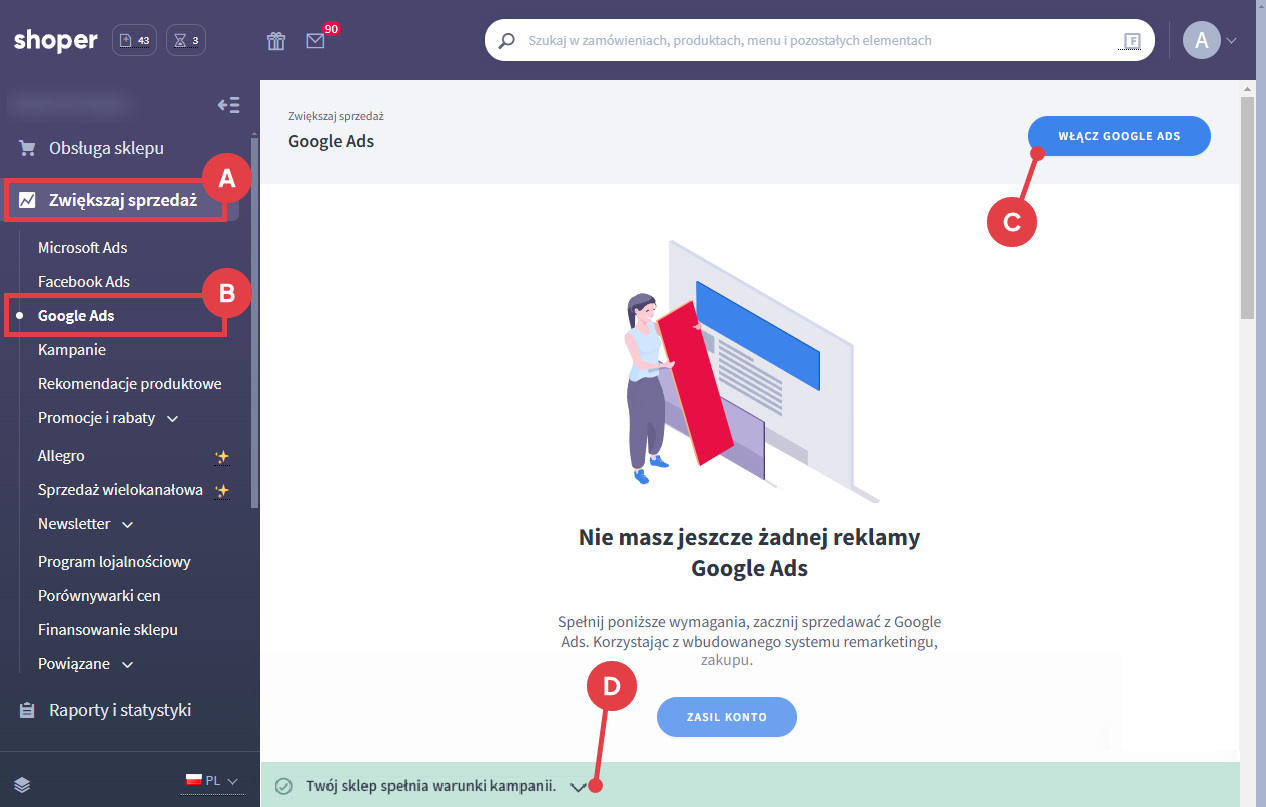Collapse the sidebar with the arrow-lines icon

click(228, 105)
